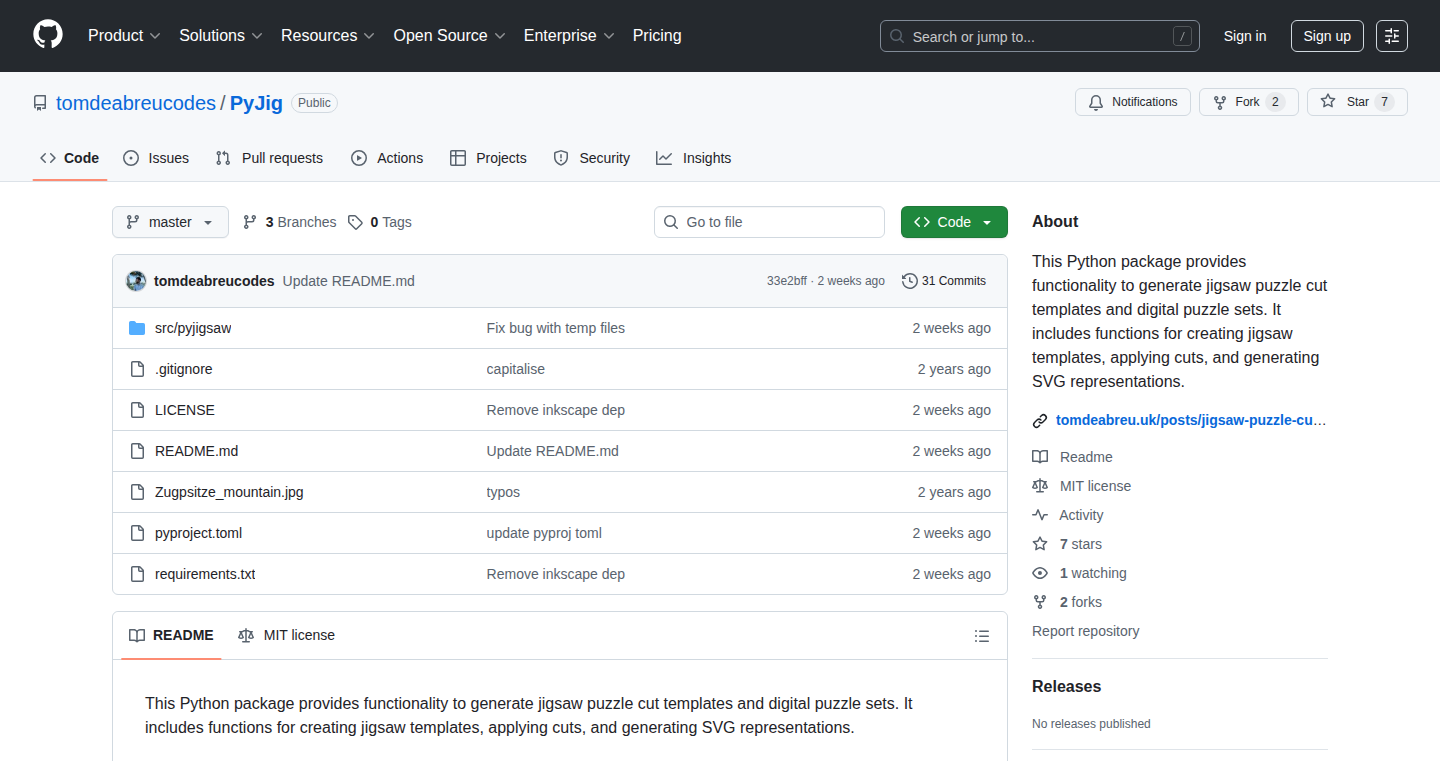
Task: Click the Search or jump to field
Action: pyautogui.click(x=1040, y=36)
